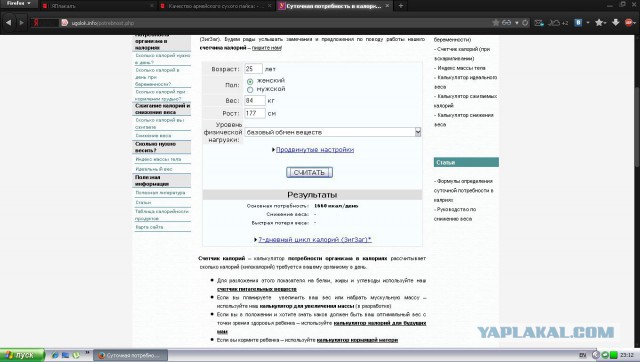This screenshot has height=362, width=640.
Task: Switch to the Yaplakal tab
Action: point(98,6)
